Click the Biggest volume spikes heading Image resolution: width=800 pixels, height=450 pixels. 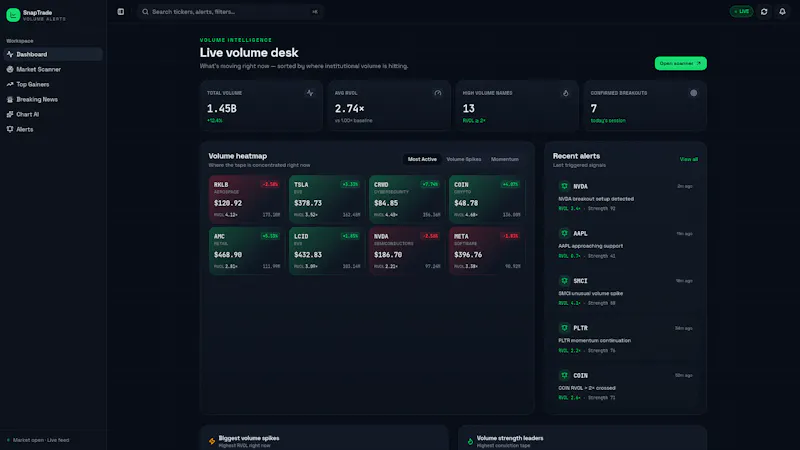pyautogui.click(x=249, y=438)
